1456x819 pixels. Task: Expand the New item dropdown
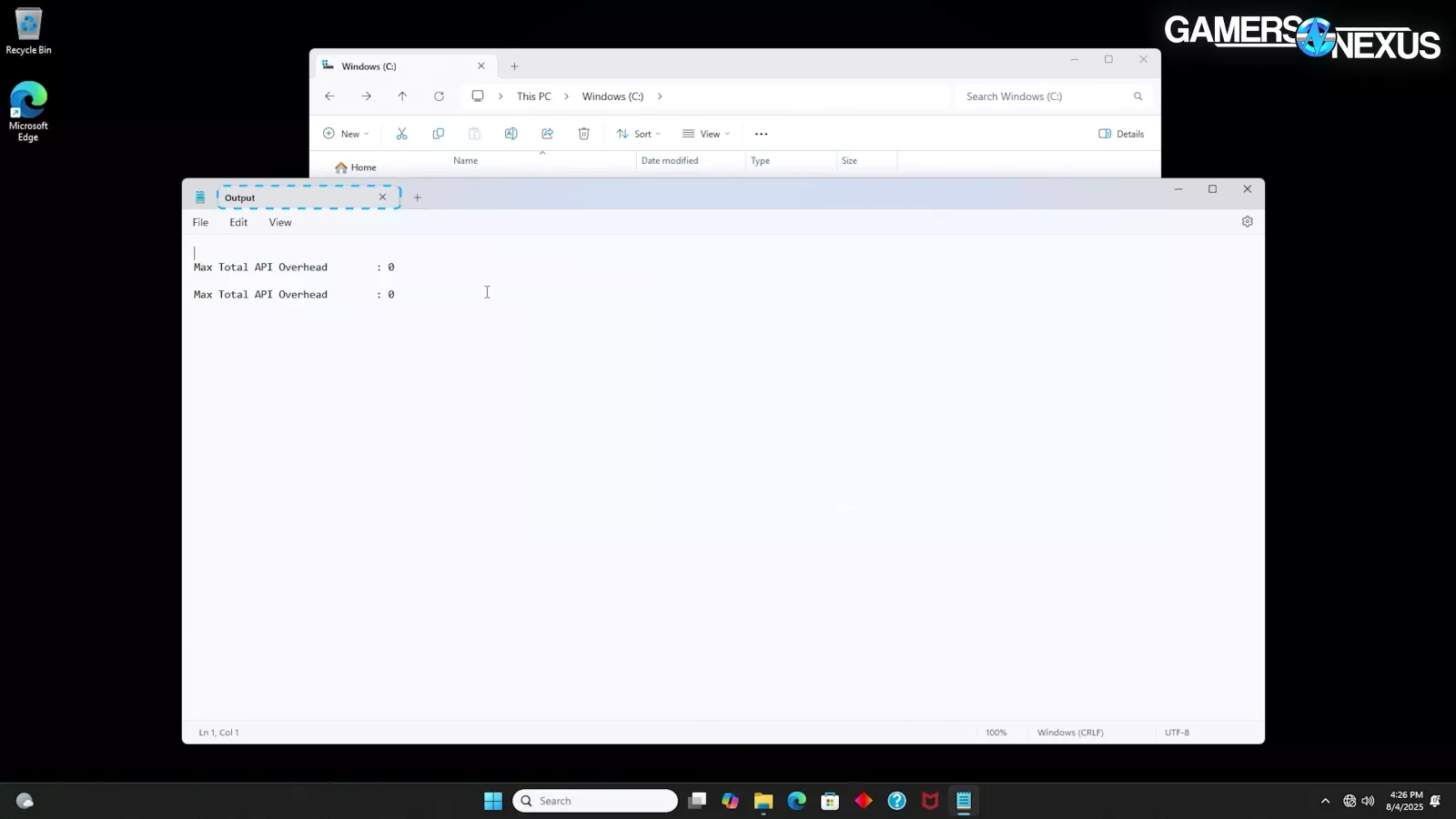pyautogui.click(x=346, y=134)
